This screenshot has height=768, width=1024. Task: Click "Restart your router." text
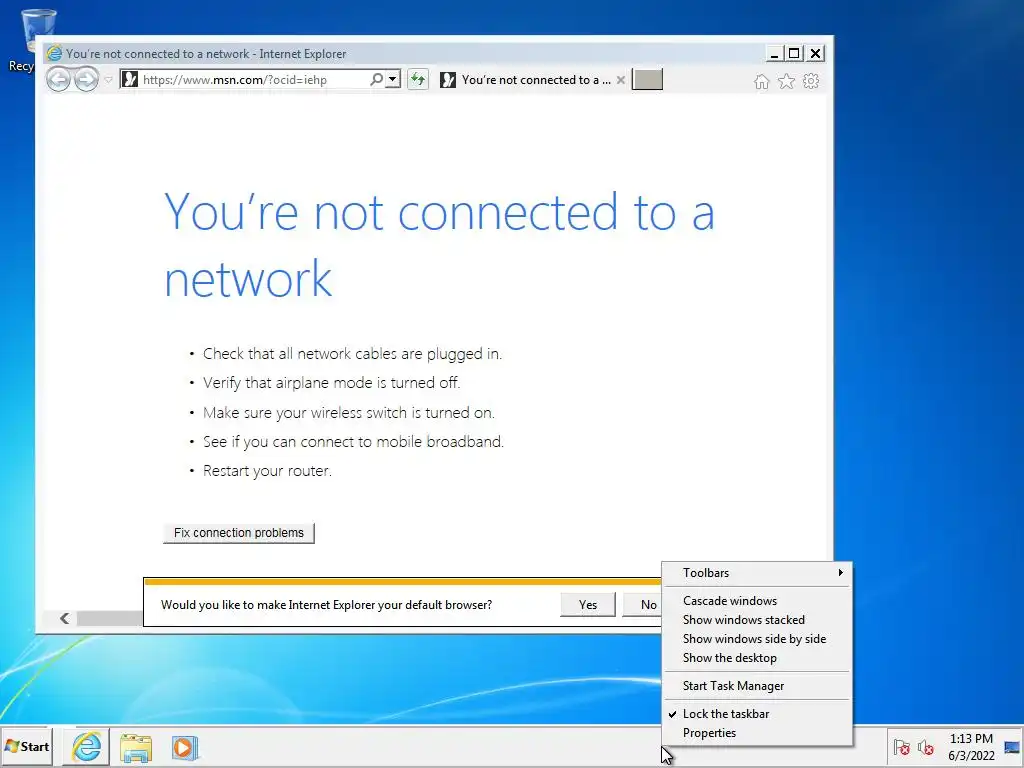267,471
